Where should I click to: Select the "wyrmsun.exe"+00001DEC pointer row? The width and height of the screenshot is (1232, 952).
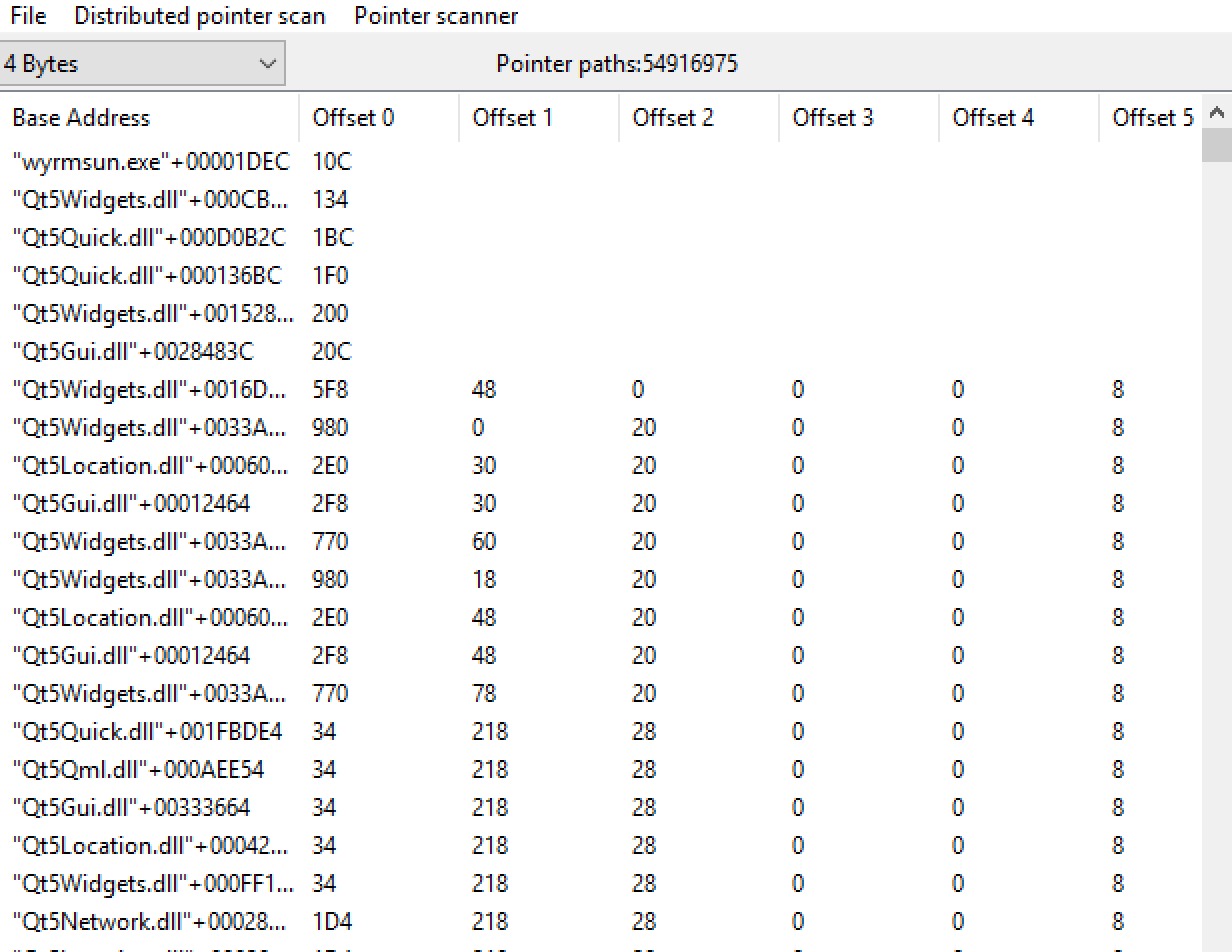click(601, 162)
